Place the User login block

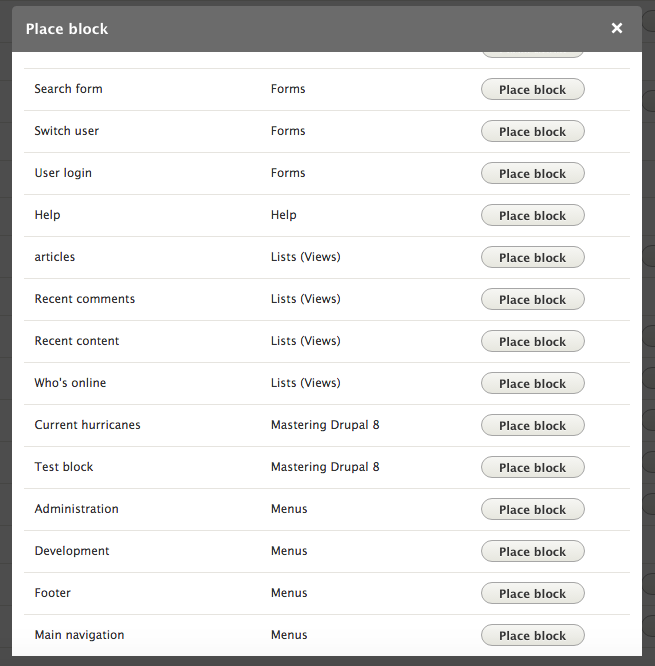click(532, 174)
